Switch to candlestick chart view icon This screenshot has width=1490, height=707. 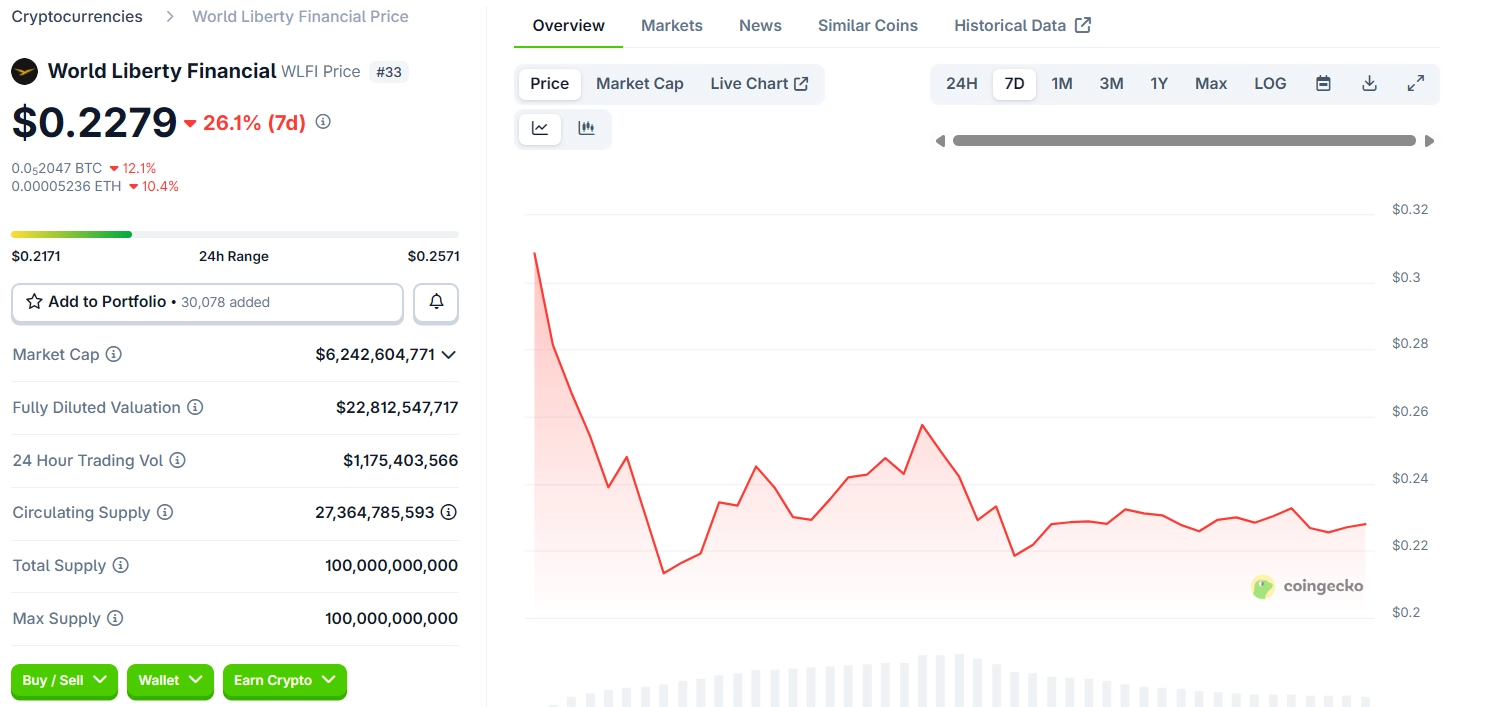click(587, 128)
